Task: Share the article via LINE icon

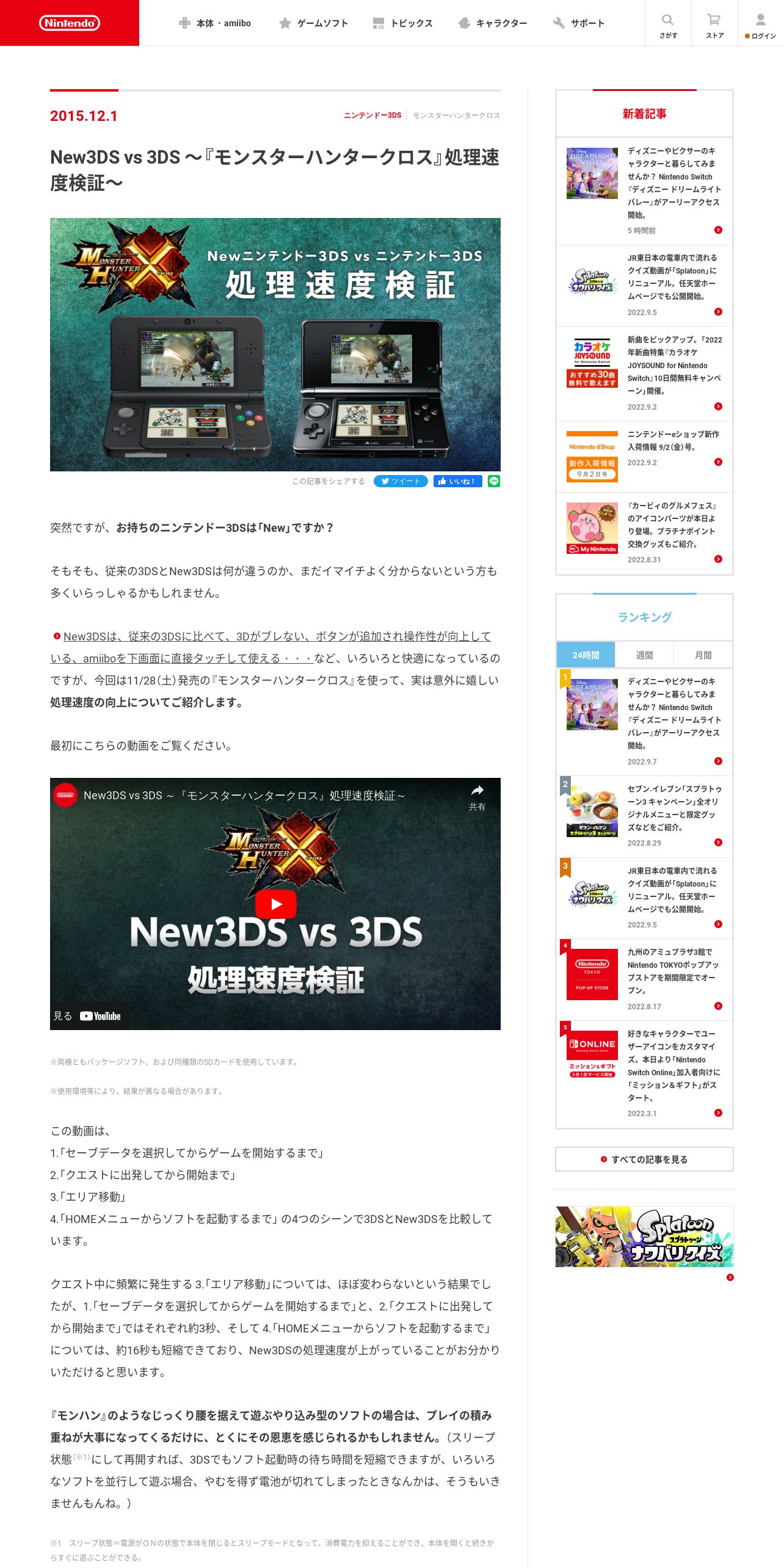Action: pos(494,481)
